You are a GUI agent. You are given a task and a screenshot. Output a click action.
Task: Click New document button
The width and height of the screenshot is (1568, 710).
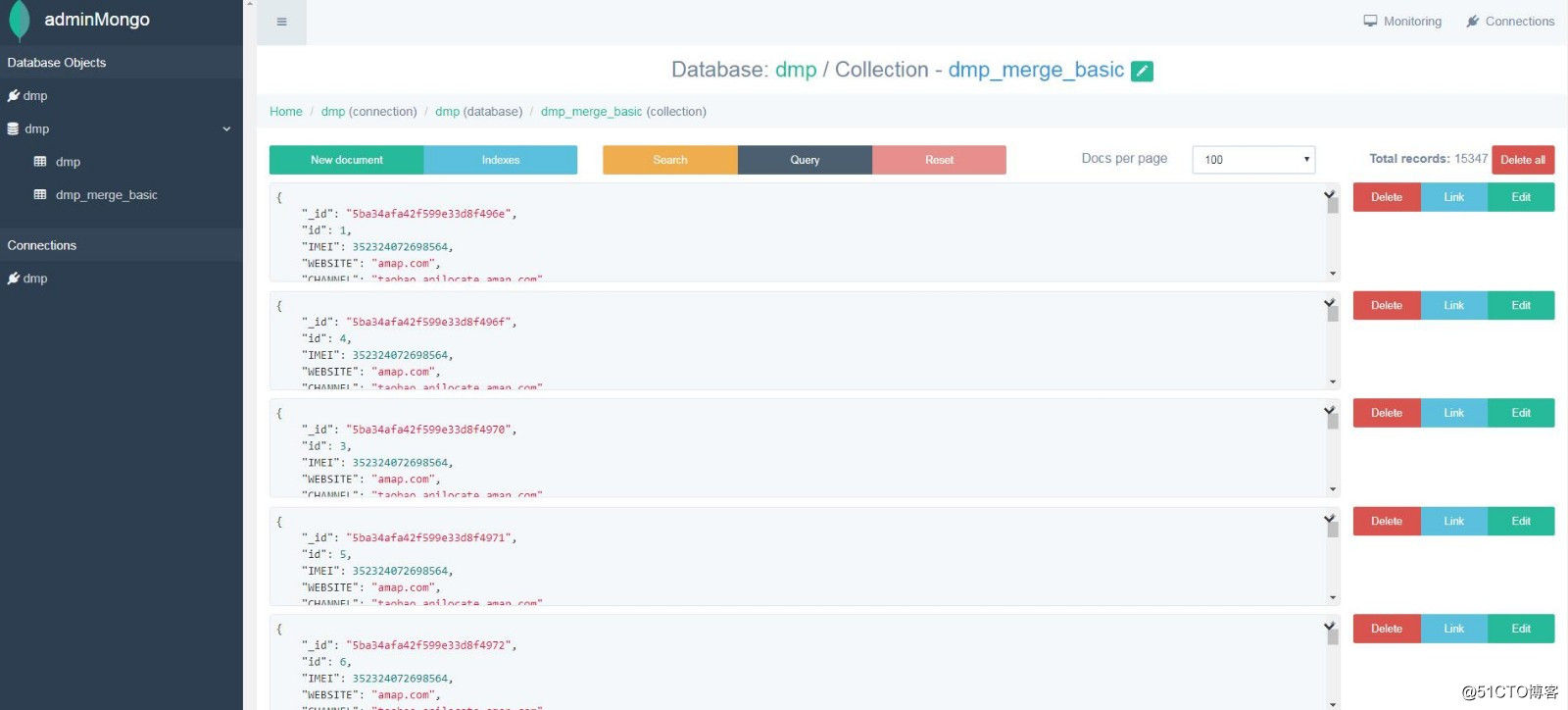click(x=346, y=160)
